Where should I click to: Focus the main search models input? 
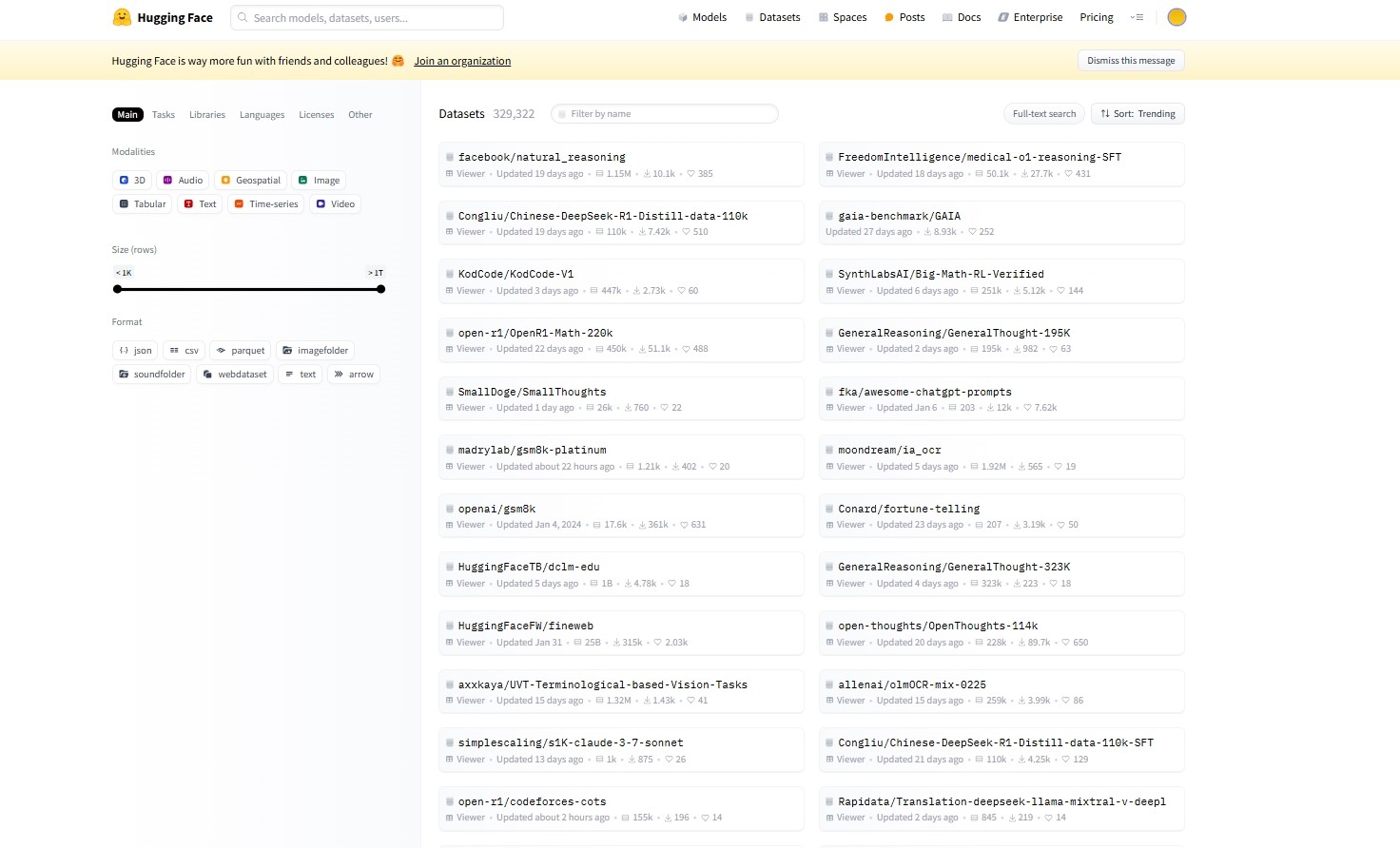[367, 17]
